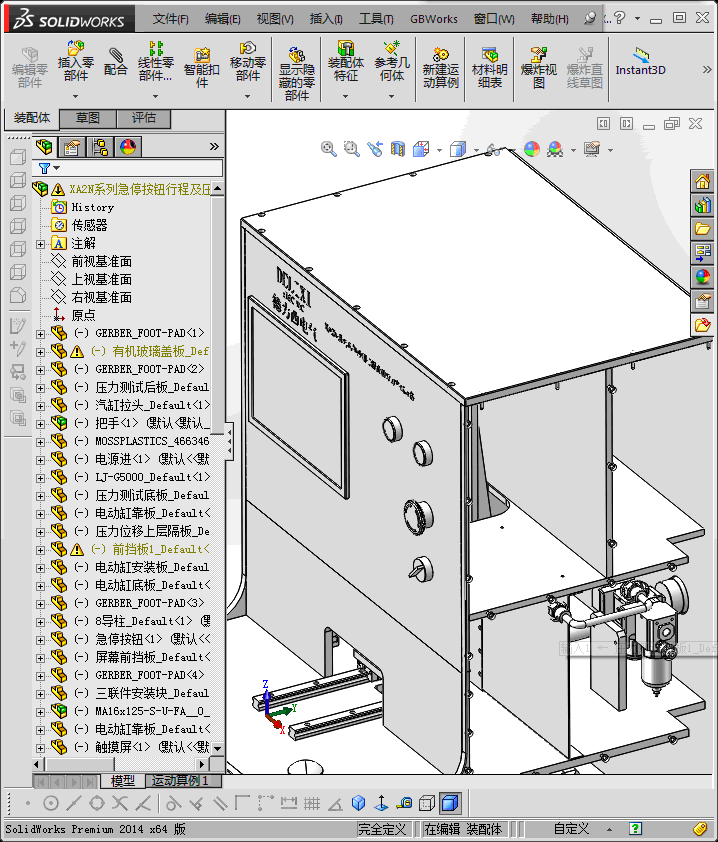Click Apply Scene icon
The height and width of the screenshot is (842, 718).
coord(555,149)
